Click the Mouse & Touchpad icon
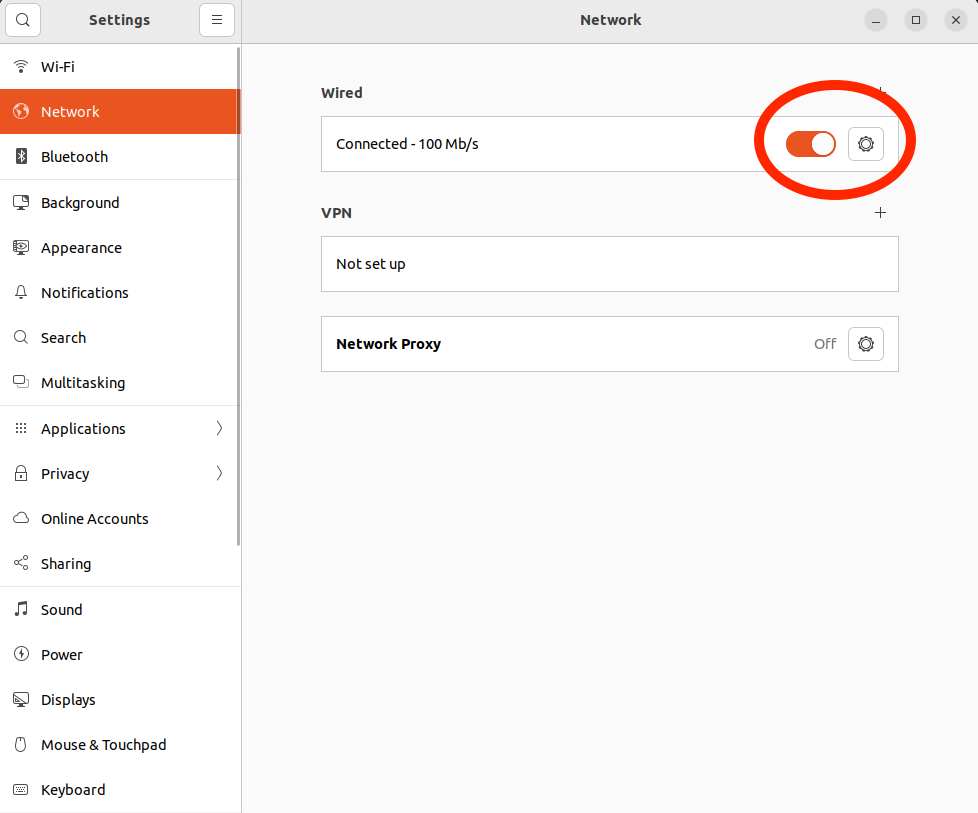This screenshot has width=978, height=813. point(21,744)
